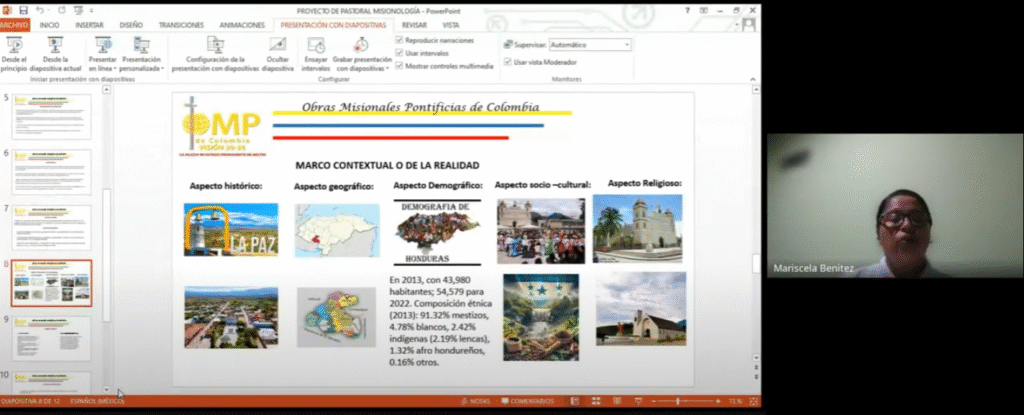
Task: Open Grabar presentación con diapositivas dropdown
Action: tap(361, 63)
